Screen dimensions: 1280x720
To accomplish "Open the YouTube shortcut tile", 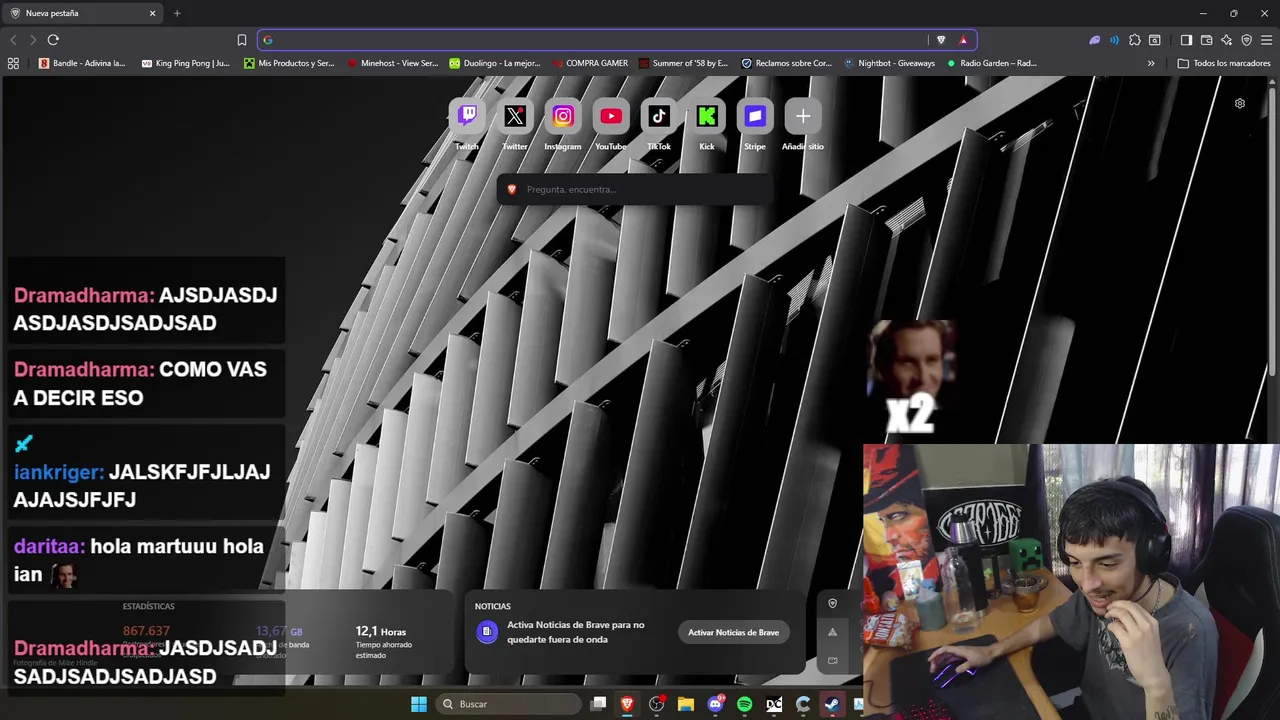I will 611,116.
